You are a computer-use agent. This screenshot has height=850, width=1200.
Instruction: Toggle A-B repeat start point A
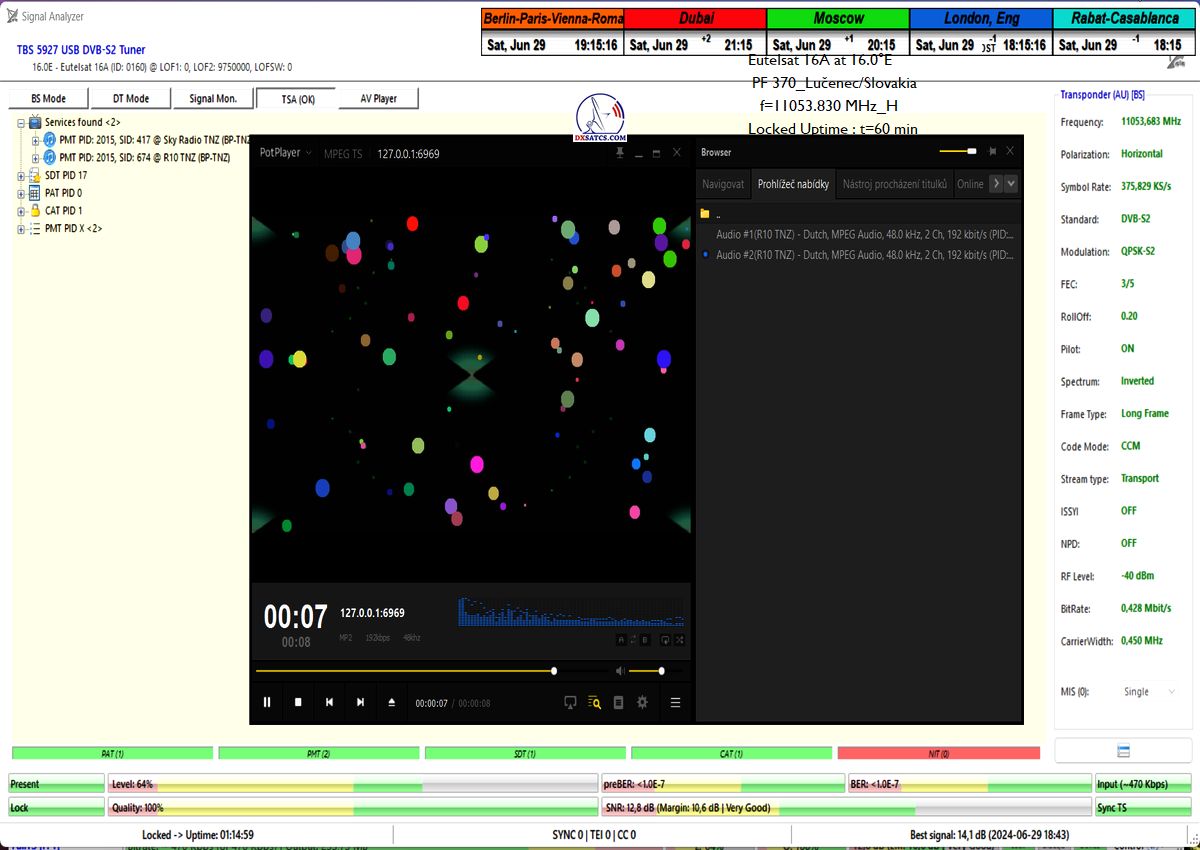pos(621,640)
